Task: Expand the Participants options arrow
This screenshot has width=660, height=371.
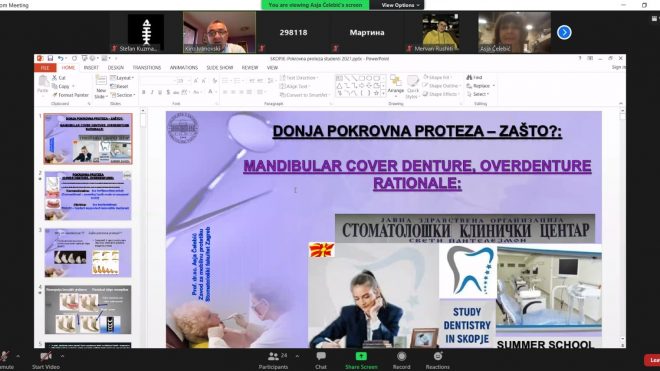Action: tap(298, 356)
